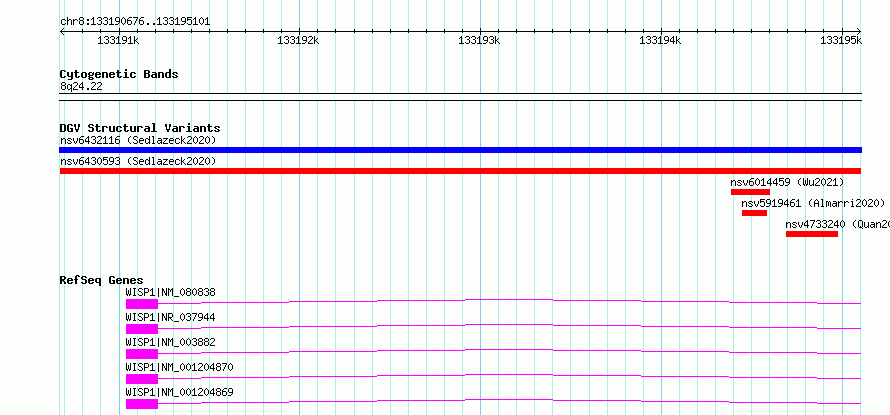Click the Cytogenetic Bands track title
The image size is (890, 415).
tap(119, 74)
